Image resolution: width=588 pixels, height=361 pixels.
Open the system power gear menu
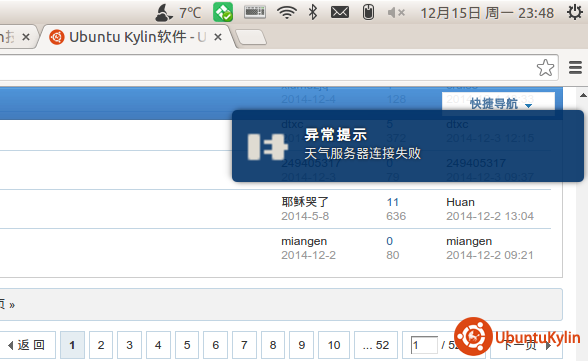(574, 12)
